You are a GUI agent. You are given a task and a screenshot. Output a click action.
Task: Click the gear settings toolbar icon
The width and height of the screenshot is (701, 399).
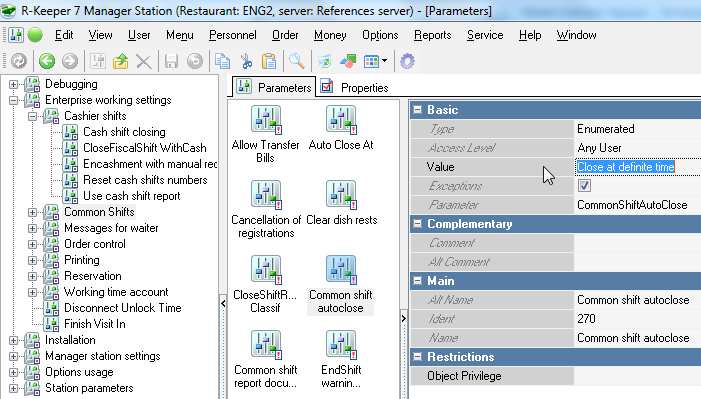(x=407, y=61)
